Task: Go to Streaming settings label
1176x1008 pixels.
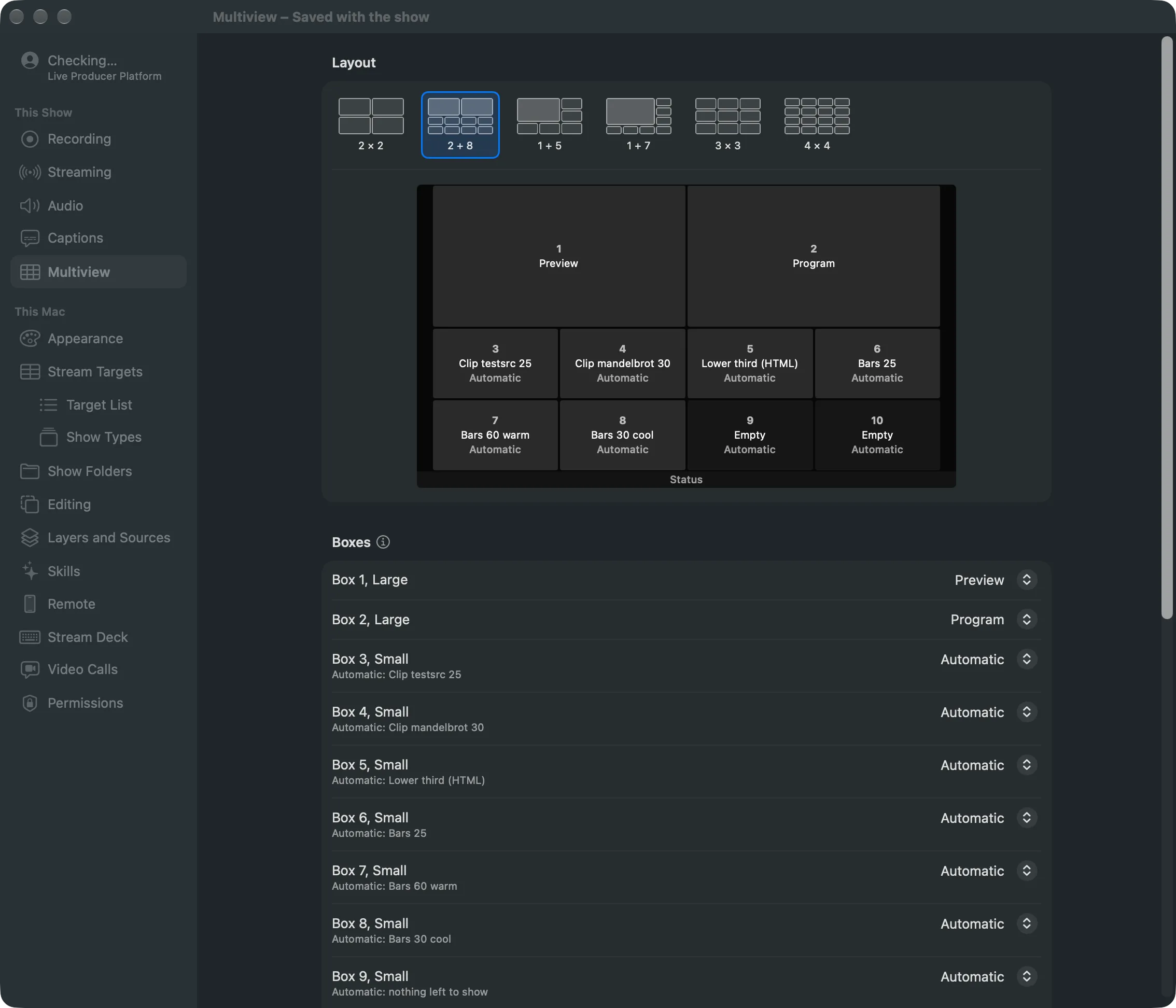Action: pos(79,172)
